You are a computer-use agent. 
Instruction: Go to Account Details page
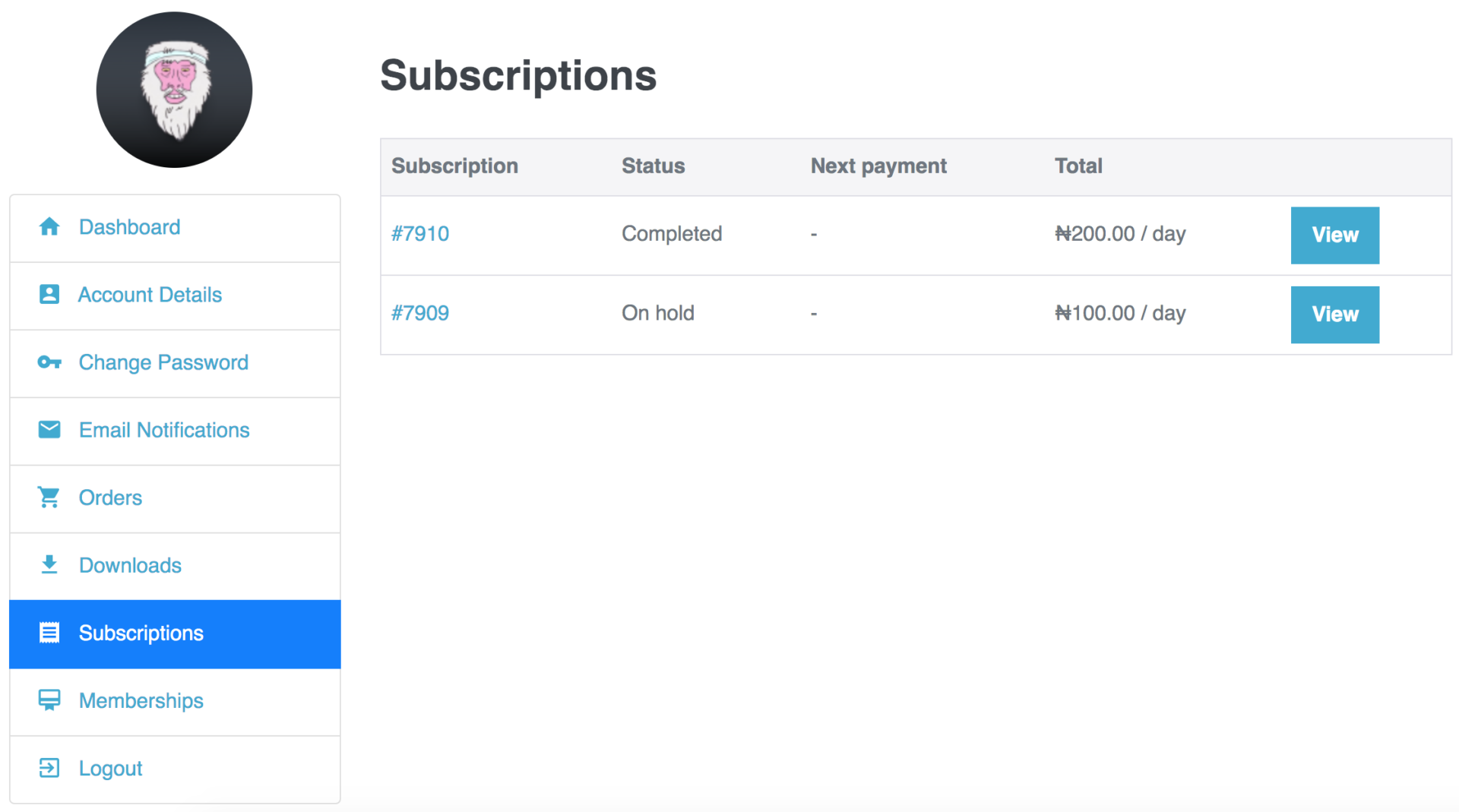pos(175,295)
